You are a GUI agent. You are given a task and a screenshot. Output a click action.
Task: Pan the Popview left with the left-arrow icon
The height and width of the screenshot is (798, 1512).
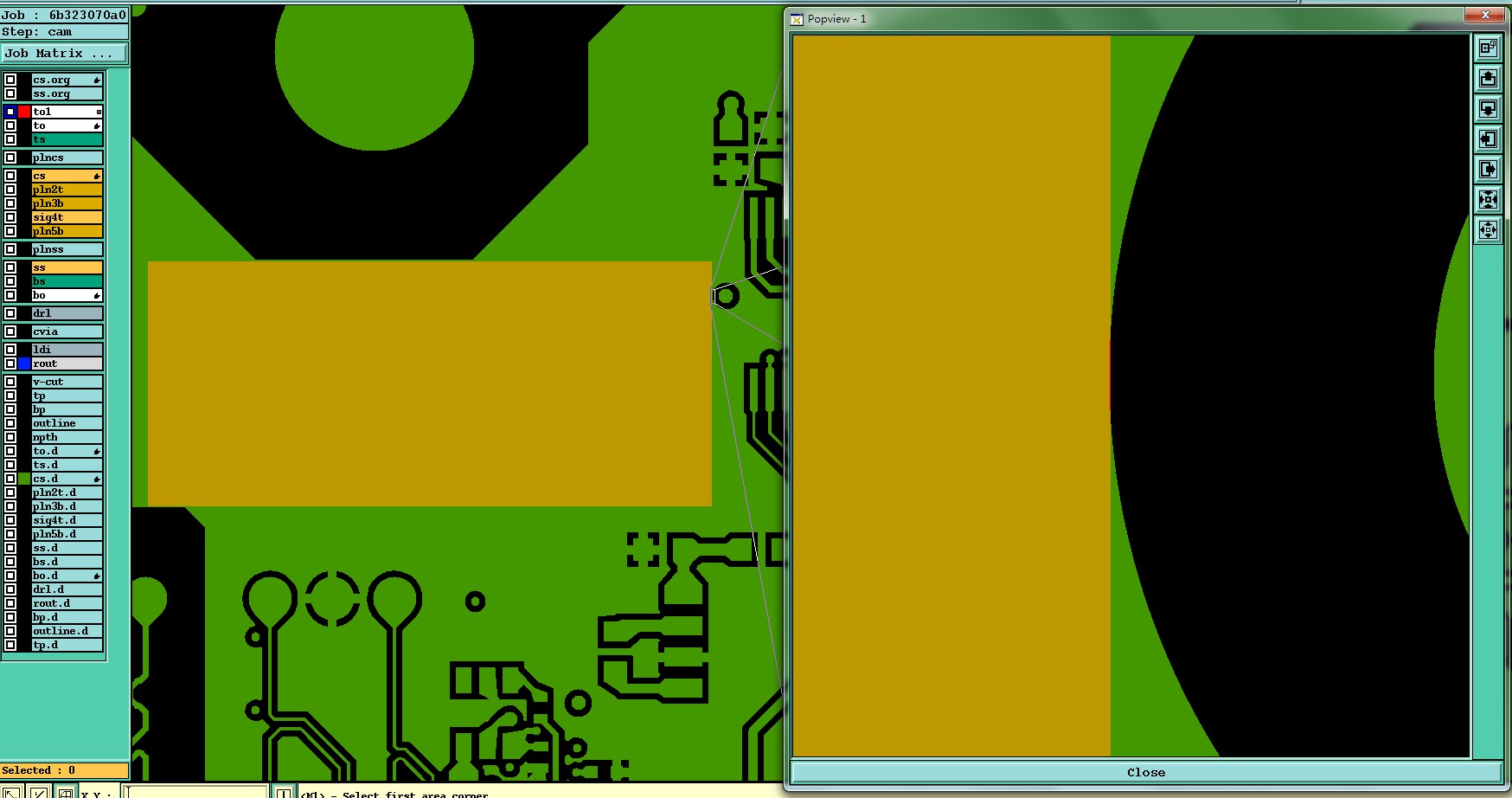pos(1488,139)
